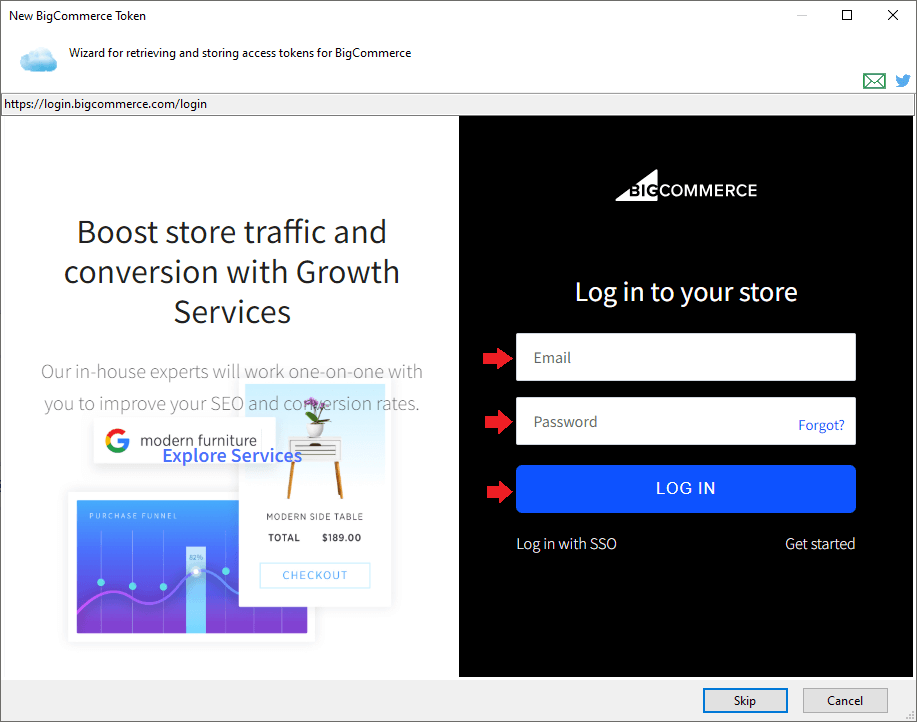The image size is (917, 722).
Task: Click the login URL address bar
Action: [x=457, y=104]
